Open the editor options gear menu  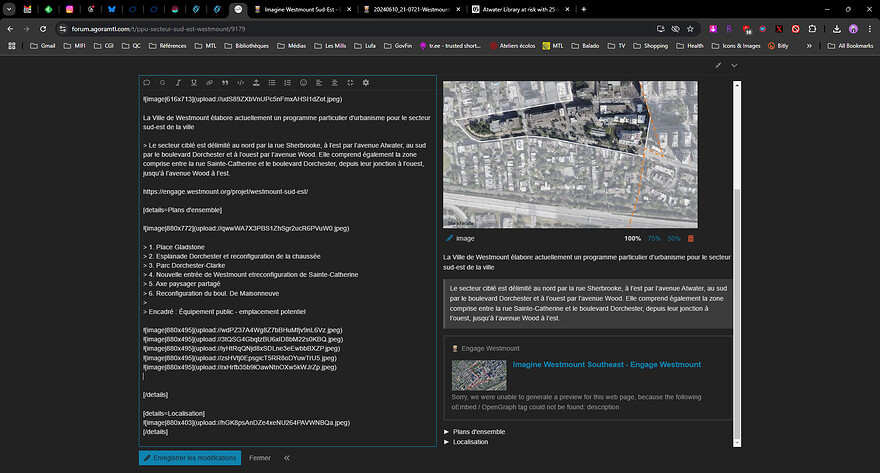pyautogui.click(x=366, y=82)
